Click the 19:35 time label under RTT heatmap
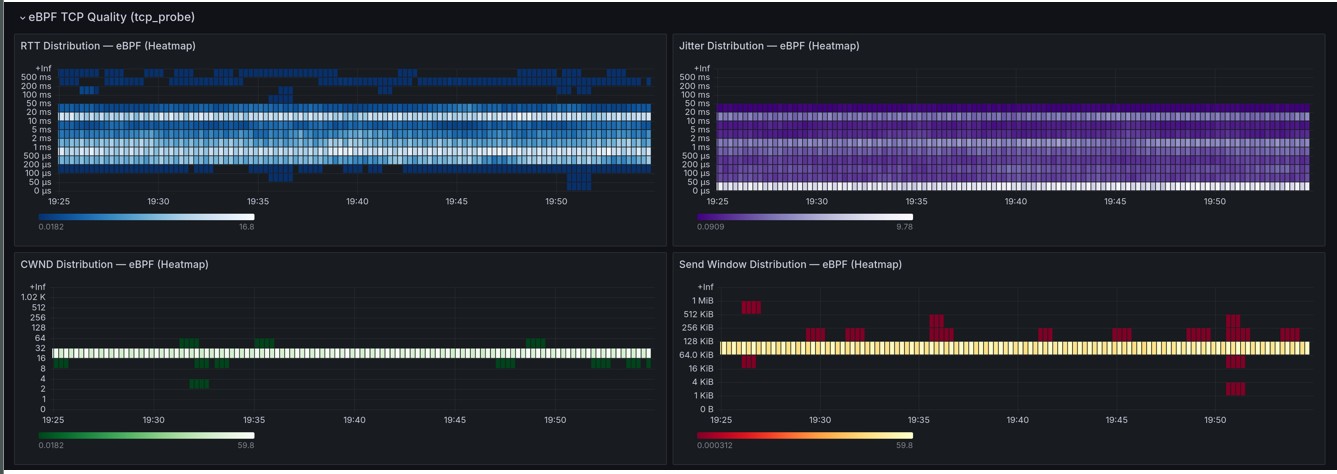This screenshot has height=474, width=1337. 257,202
